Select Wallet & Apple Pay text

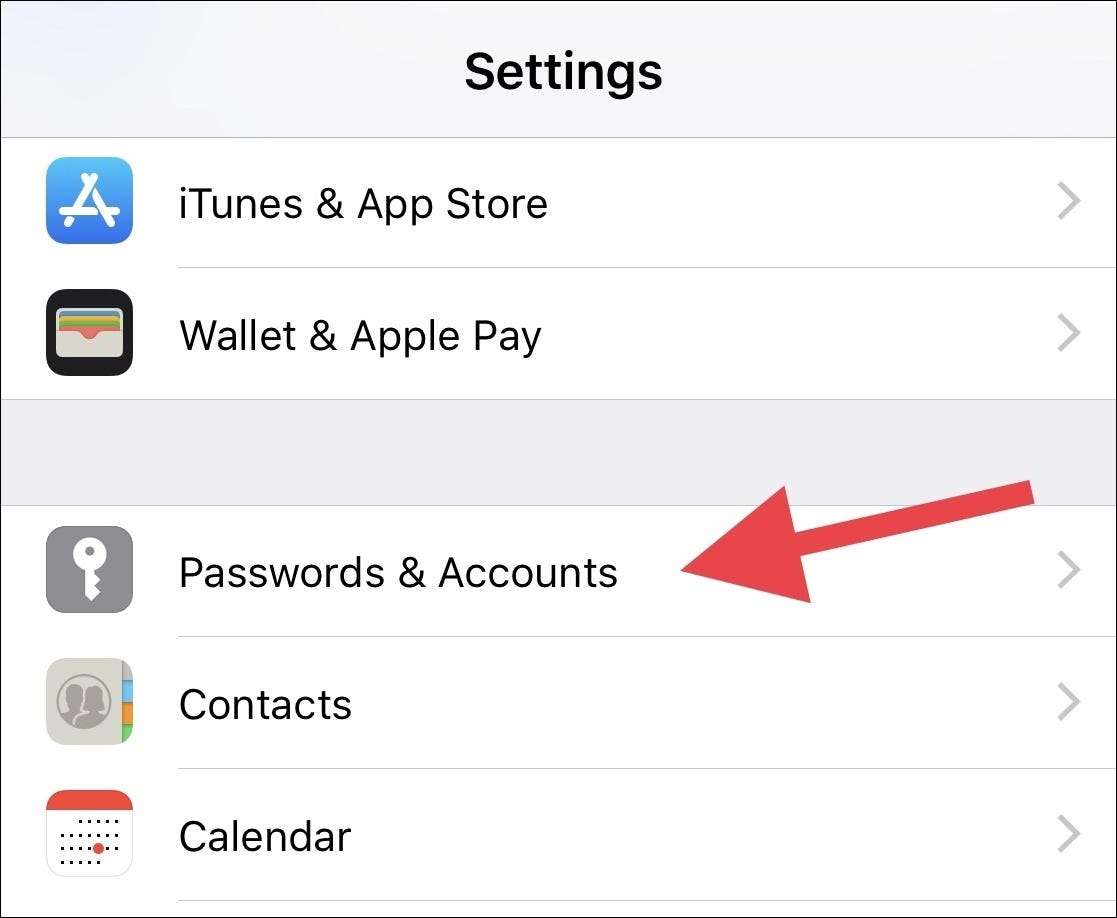click(360, 335)
